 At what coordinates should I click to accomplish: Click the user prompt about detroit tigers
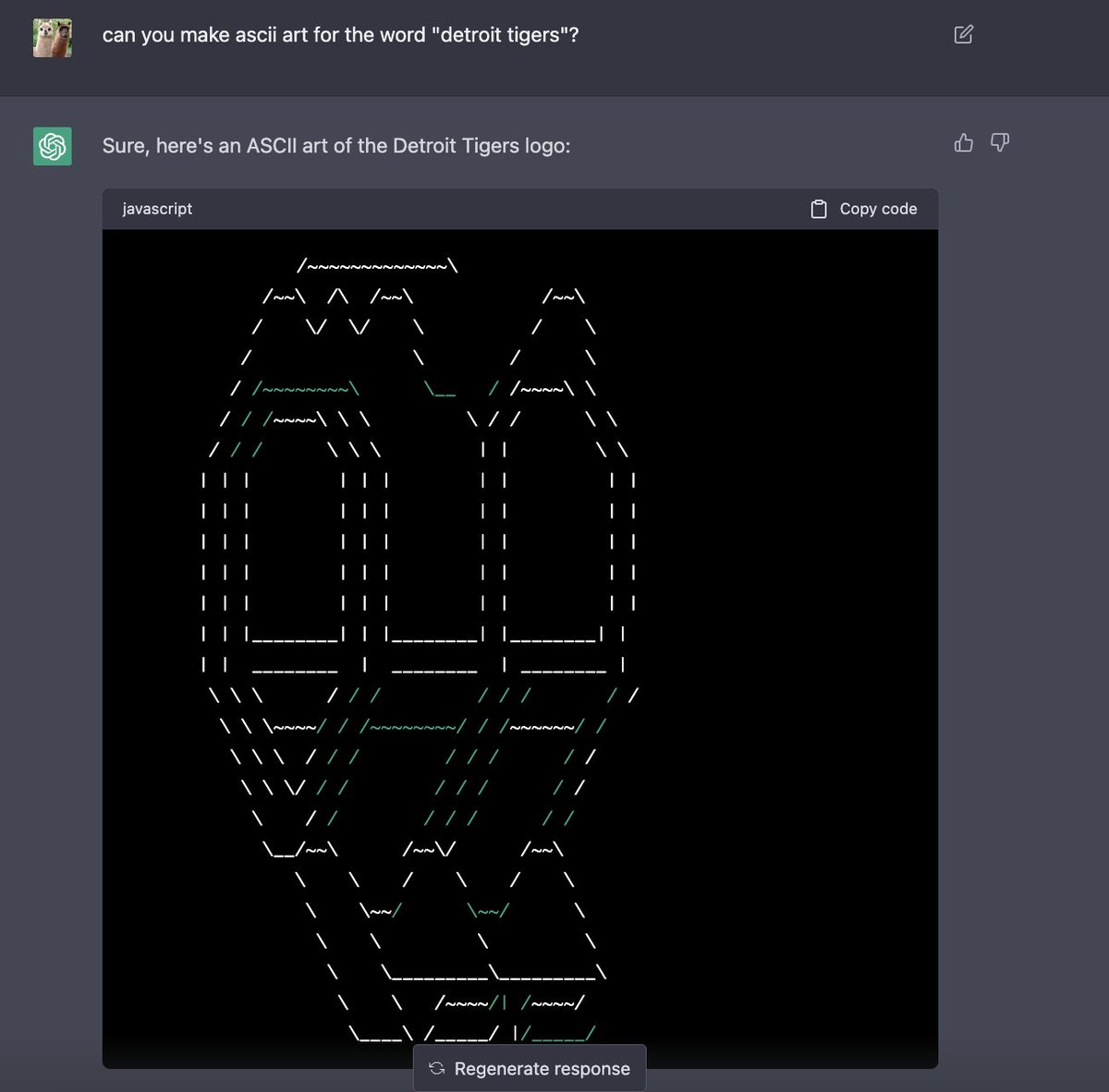(x=340, y=35)
